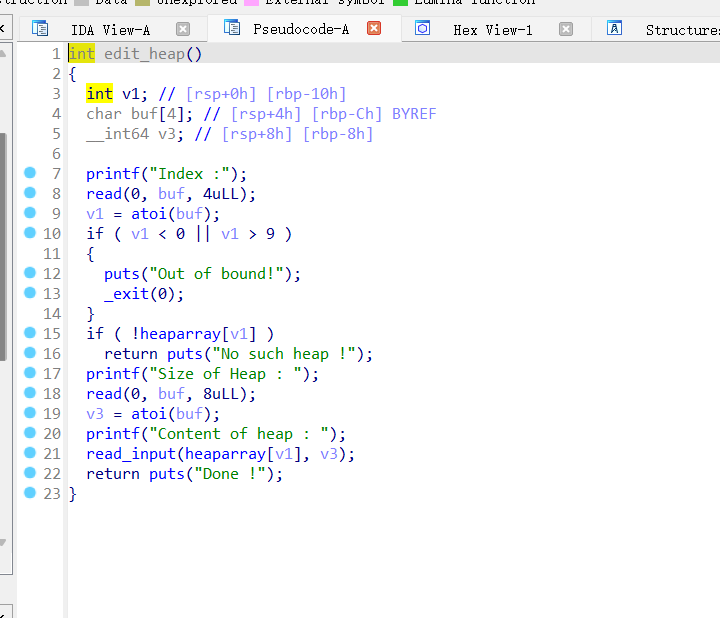Click v3 assignment on line 19

point(95,414)
